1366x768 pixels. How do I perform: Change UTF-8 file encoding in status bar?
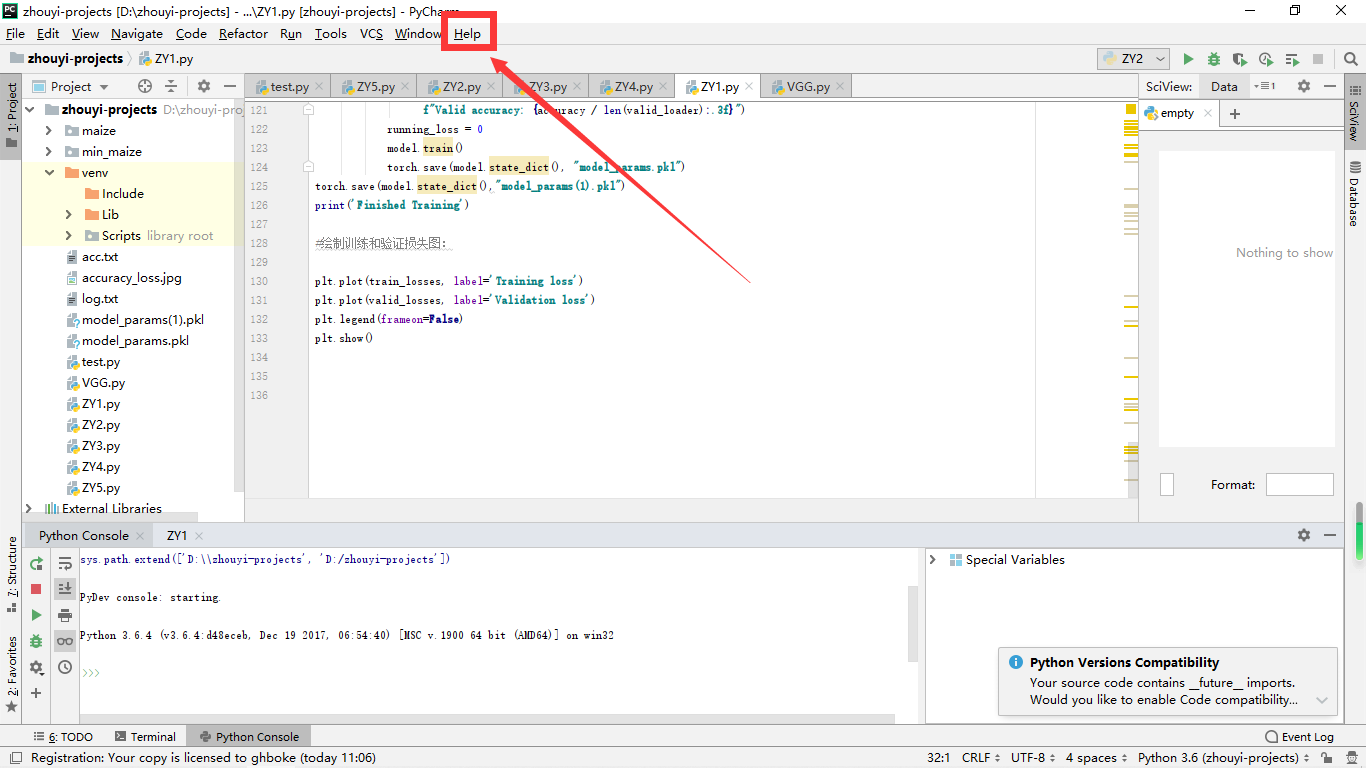[1032, 758]
